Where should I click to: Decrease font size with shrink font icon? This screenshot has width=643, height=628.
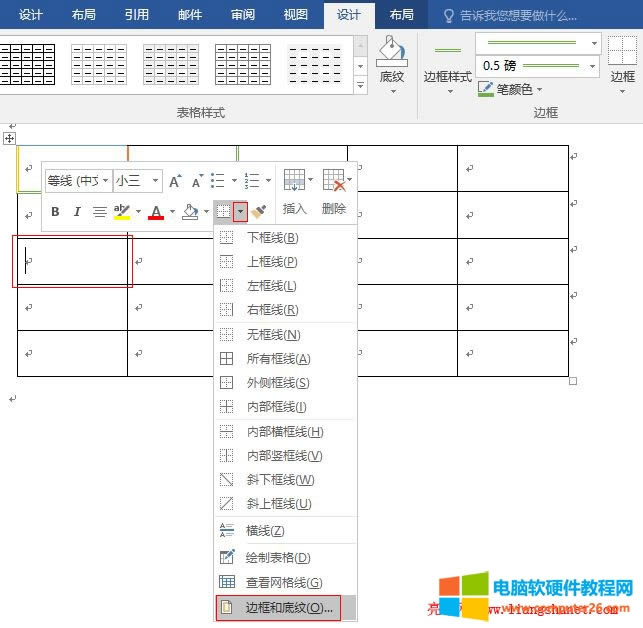coord(197,181)
